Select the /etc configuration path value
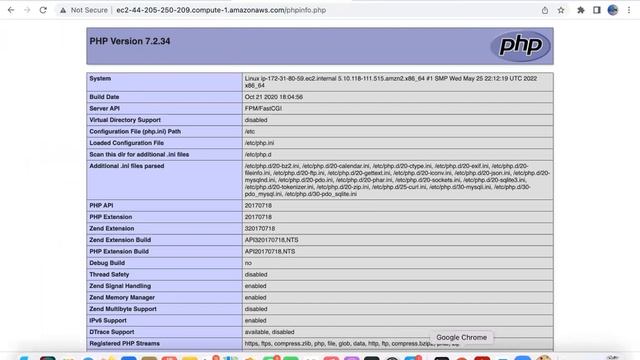640x360 pixels. pos(250,131)
